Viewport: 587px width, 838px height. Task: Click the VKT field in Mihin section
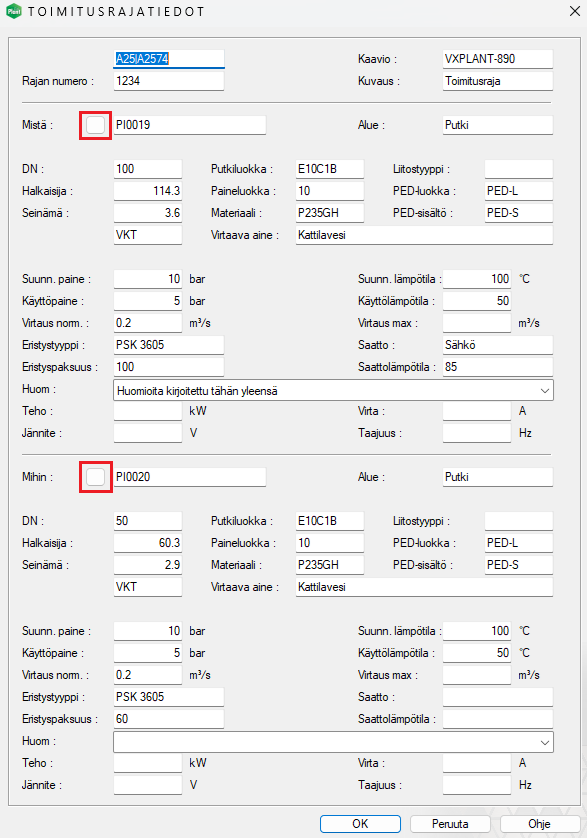tap(148, 587)
